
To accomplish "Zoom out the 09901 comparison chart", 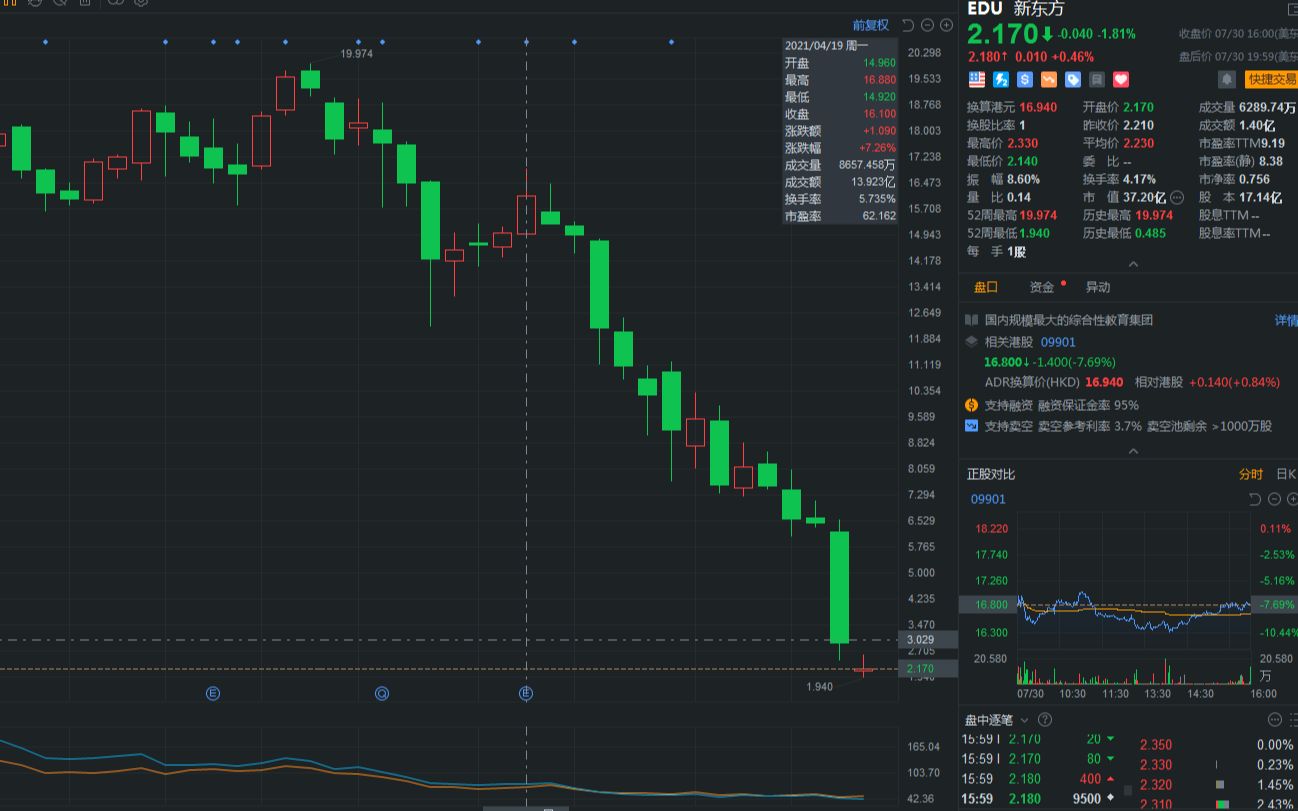I will pos(1274,499).
